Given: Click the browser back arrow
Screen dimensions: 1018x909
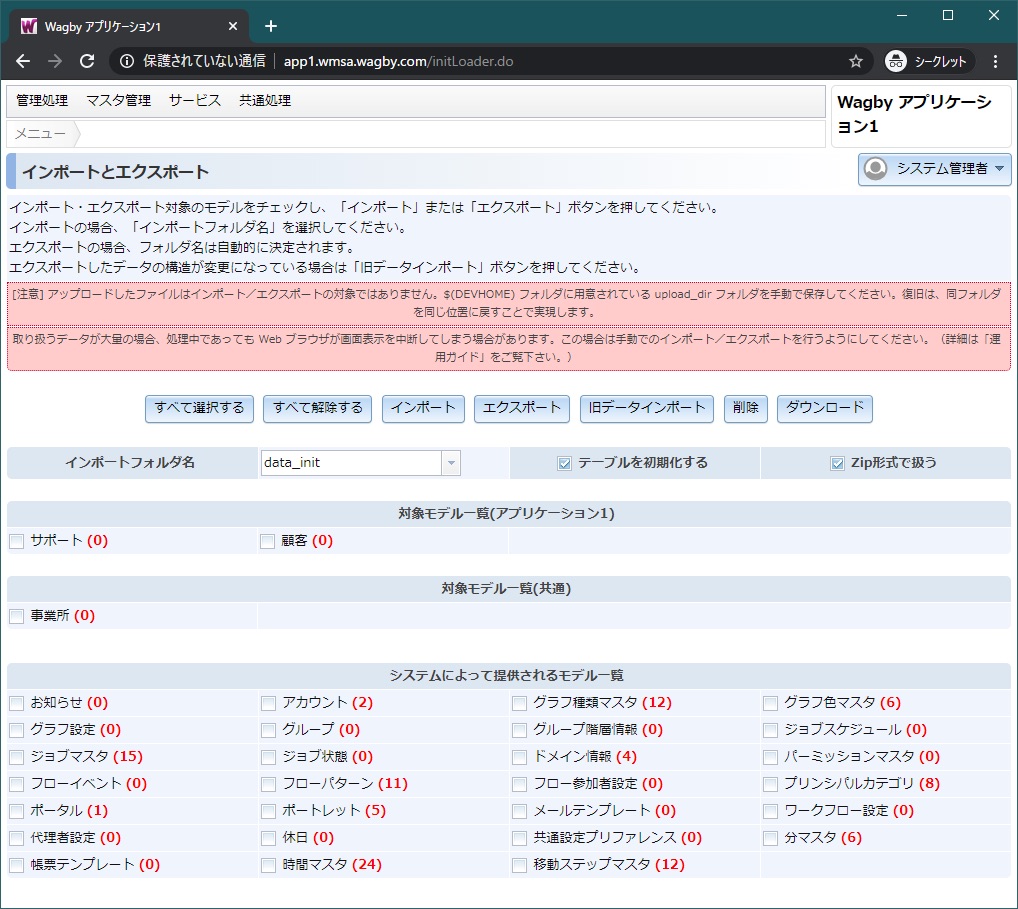Looking at the screenshot, I should coord(23,61).
